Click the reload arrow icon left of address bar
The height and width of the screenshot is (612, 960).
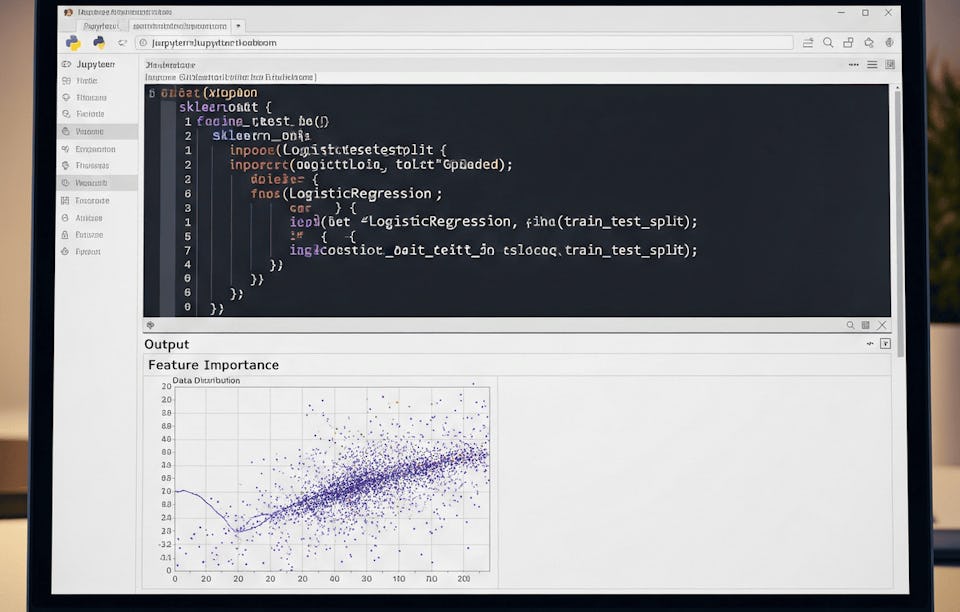coord(122,43)
